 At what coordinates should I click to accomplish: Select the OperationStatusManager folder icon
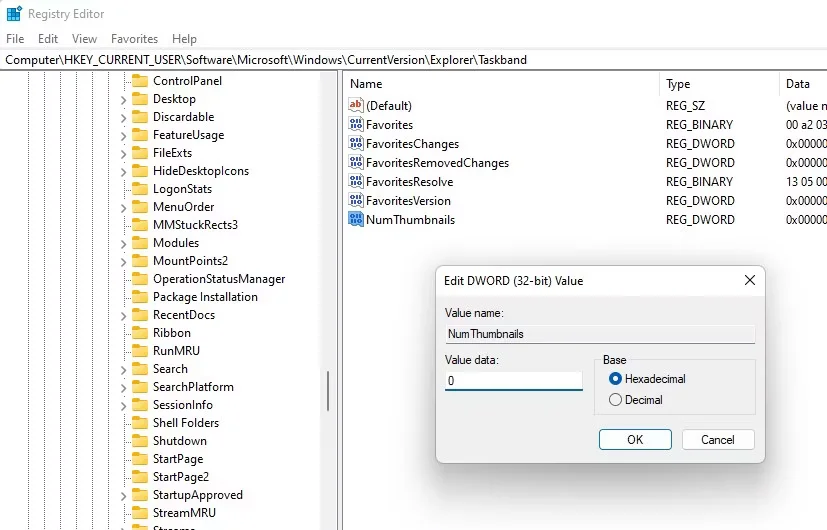click(140, 278)
